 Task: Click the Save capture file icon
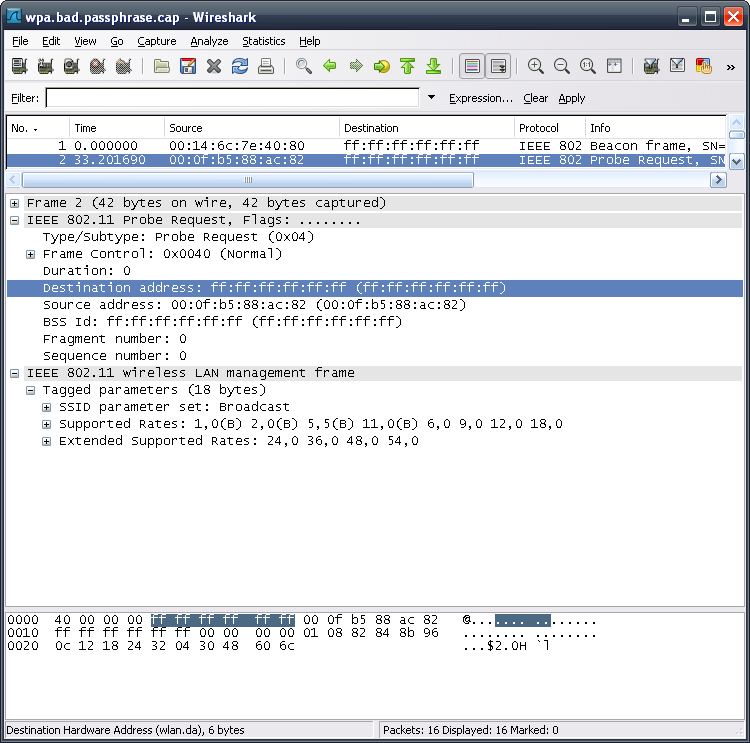click(x=188, y=66)
